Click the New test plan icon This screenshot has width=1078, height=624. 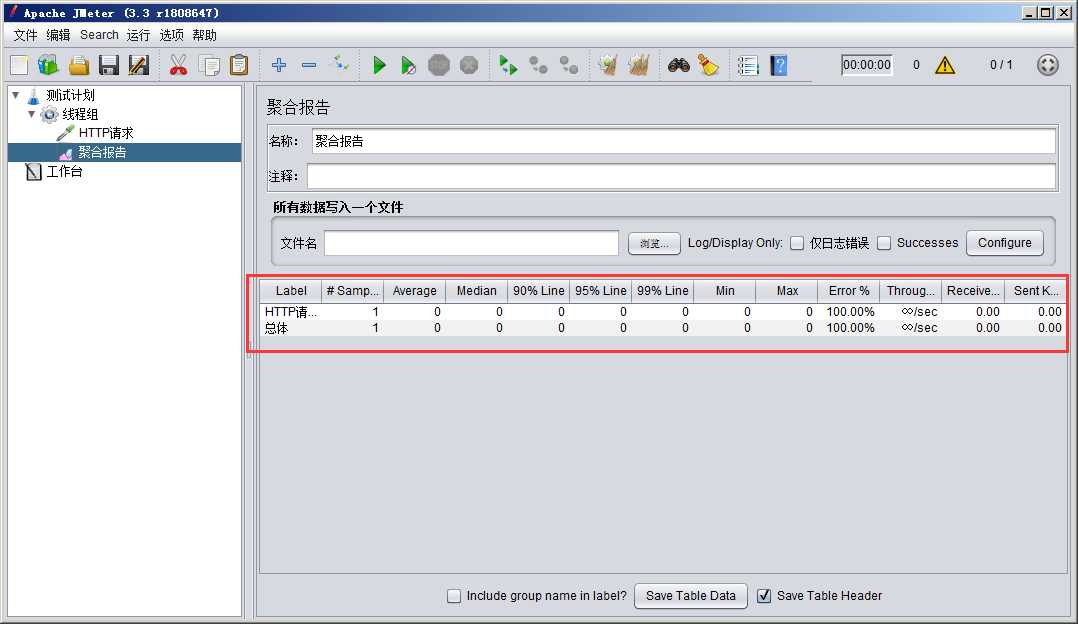click(19, 65)
